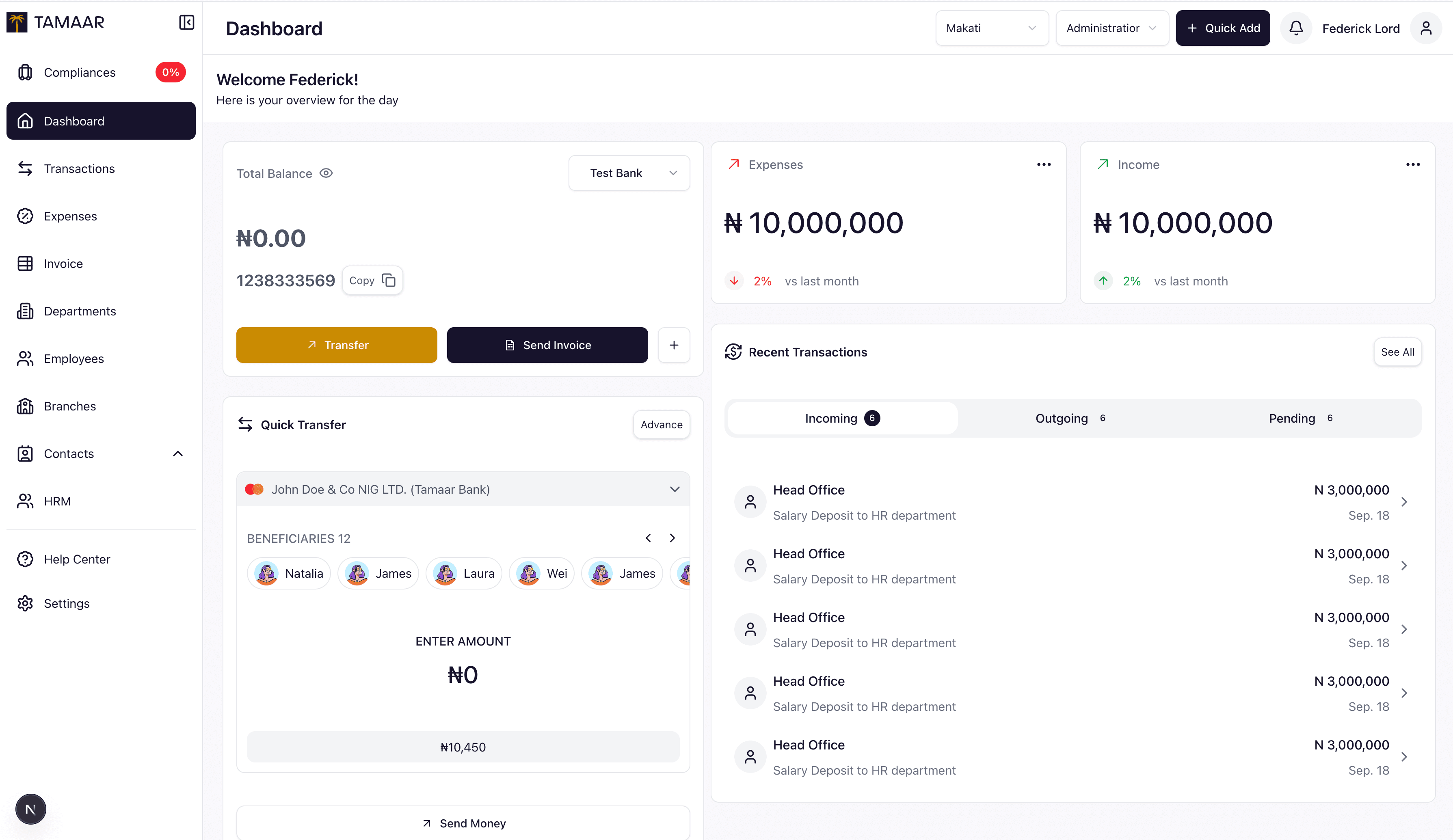Click the plus button beside Send Invoice
This screenshot has height=840, width=1453.
673,346
